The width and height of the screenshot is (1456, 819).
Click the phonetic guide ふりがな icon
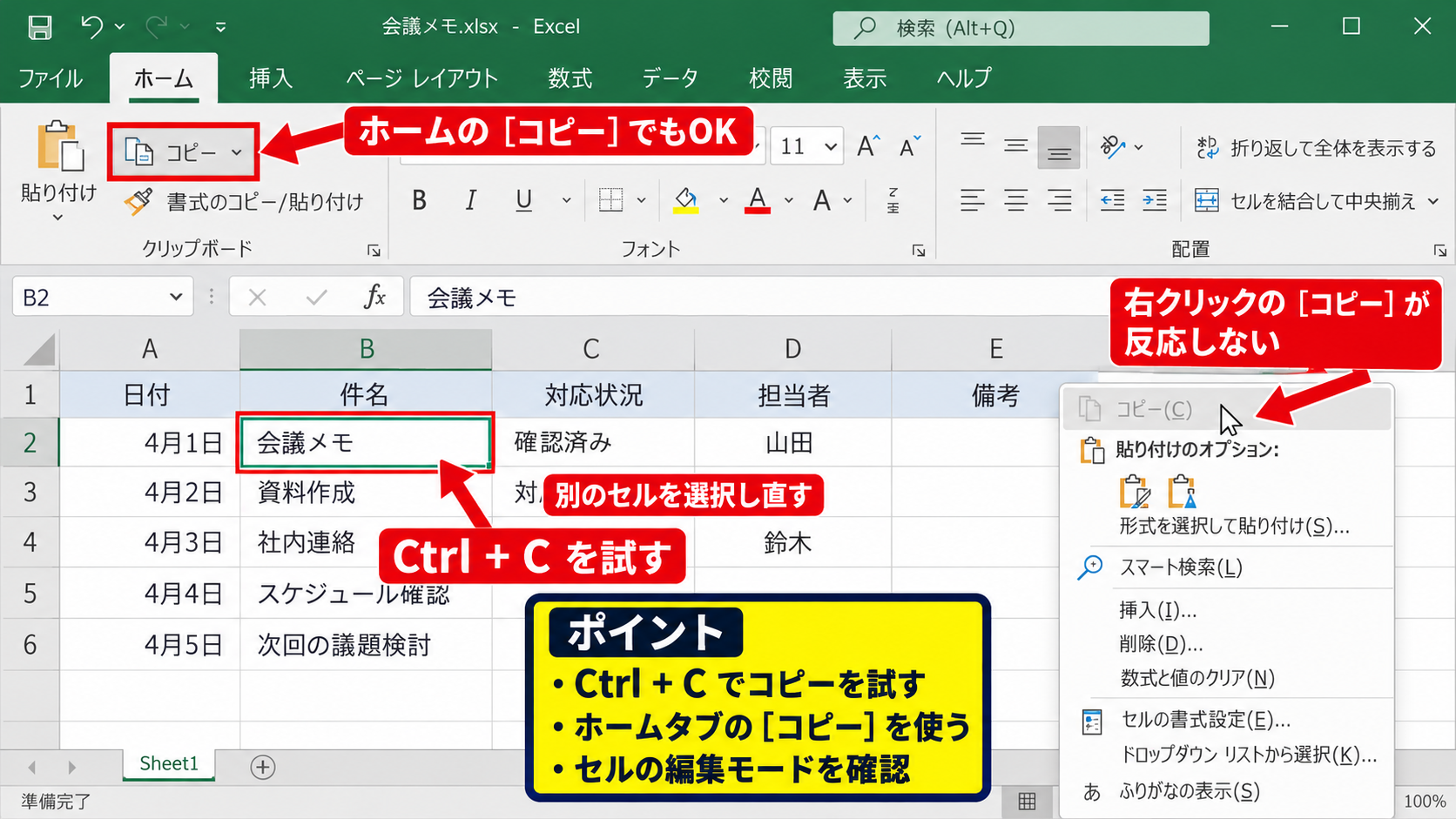(x=1092, y=792)
